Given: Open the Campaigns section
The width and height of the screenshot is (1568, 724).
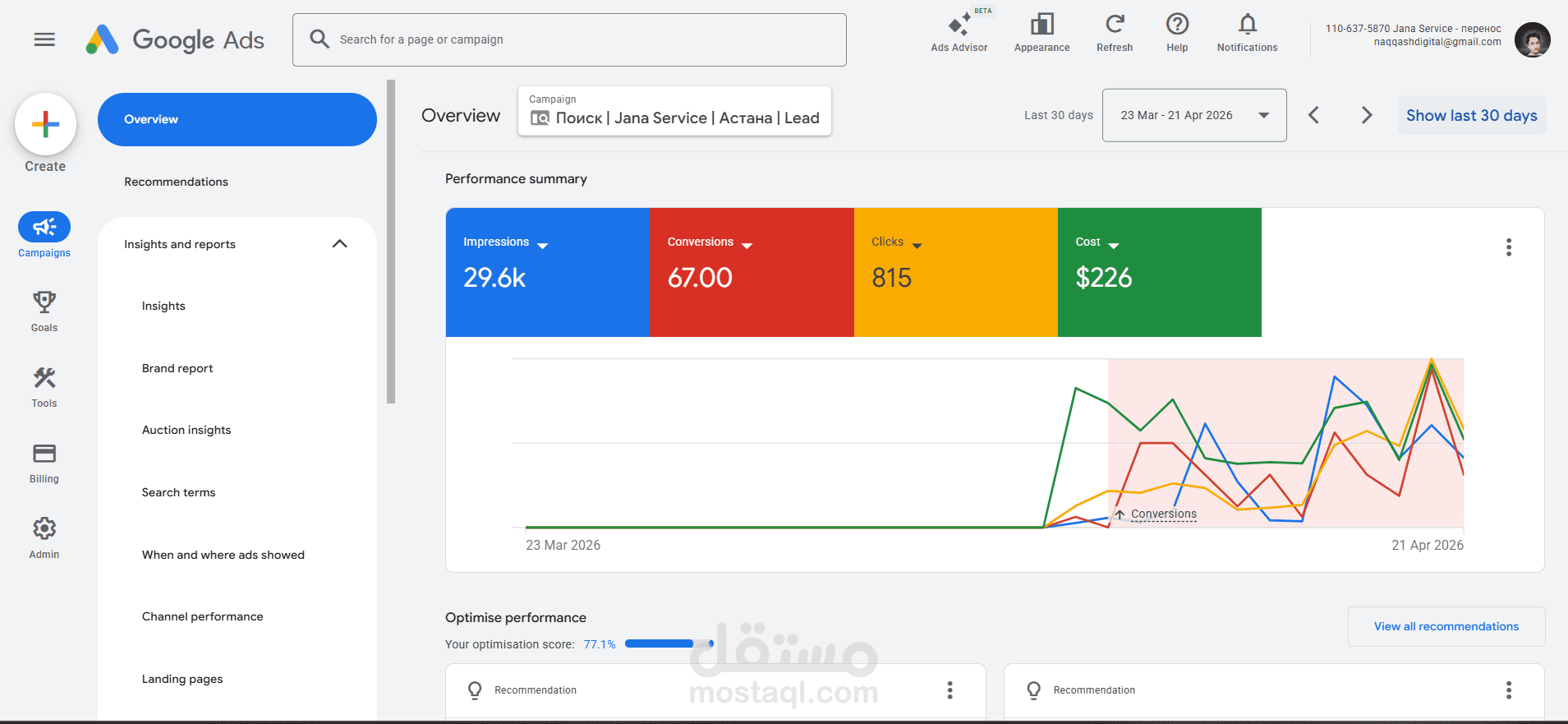Looking at the screenshot, I should [x=44, y=235].
